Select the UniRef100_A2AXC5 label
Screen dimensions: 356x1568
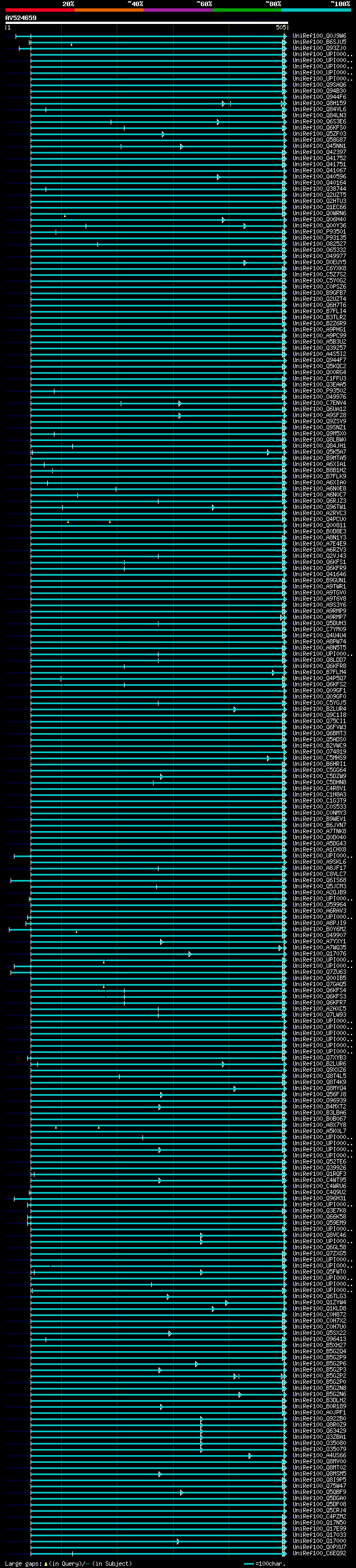[x=319, y=1008]
